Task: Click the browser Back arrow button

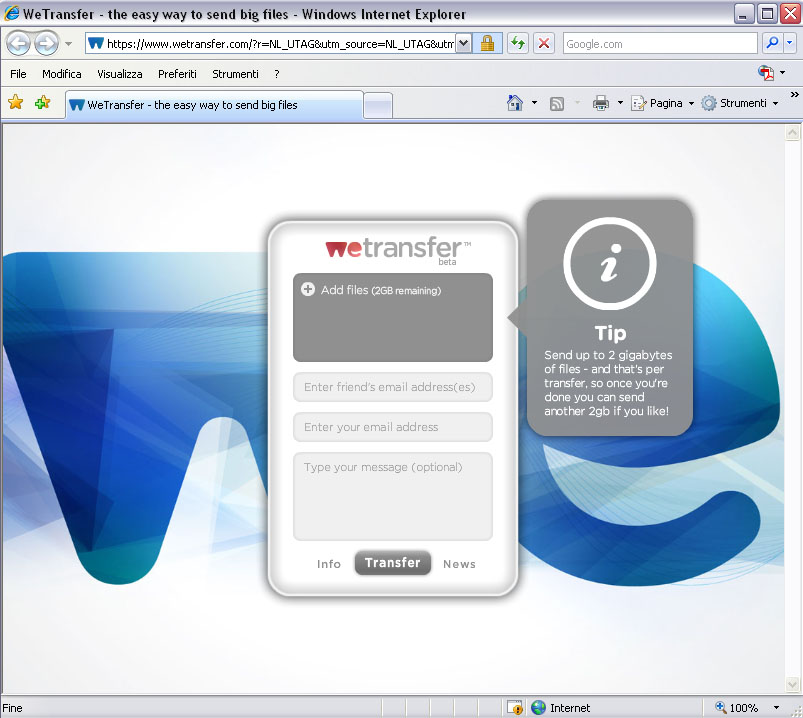Action: coord(19,44)
